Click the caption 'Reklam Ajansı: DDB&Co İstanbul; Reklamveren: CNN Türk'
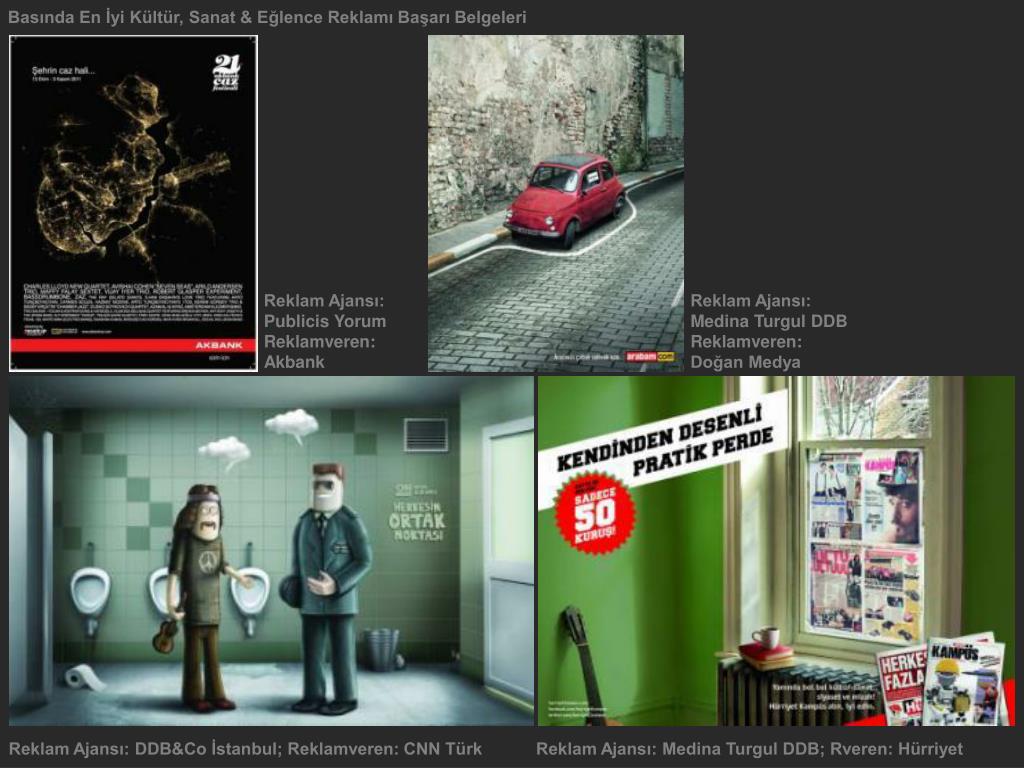The height and width of the screenshot is (768, 1024). coord(246,748)
